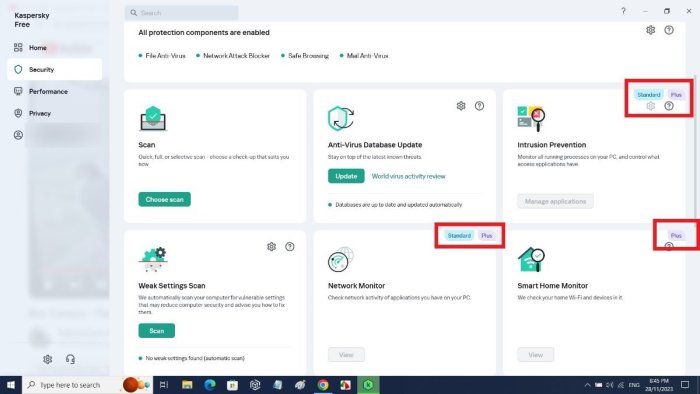This screenshot has height=394, width=700.
Task: Click the Anti-Virus Database Update shield icon
Action: point(341,118)
